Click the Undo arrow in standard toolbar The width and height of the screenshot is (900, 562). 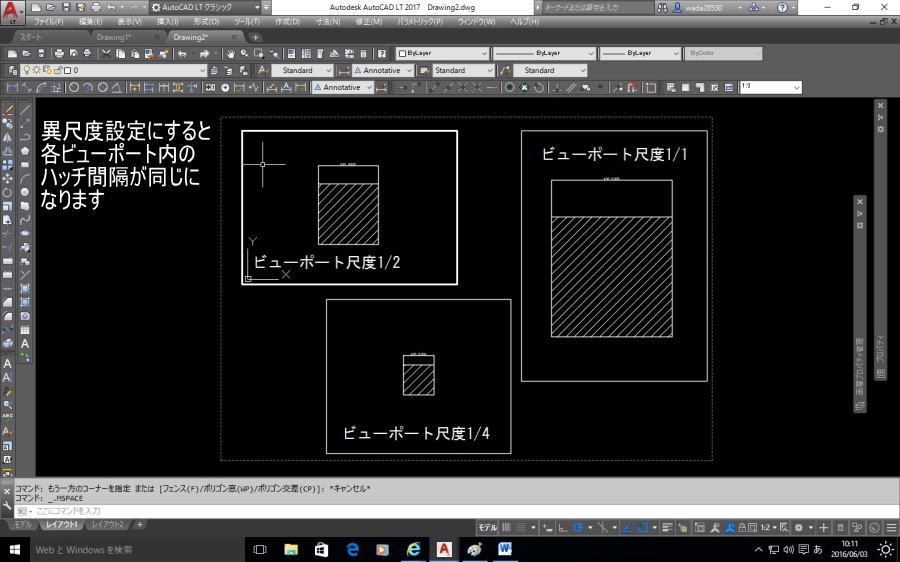(183, 53)
